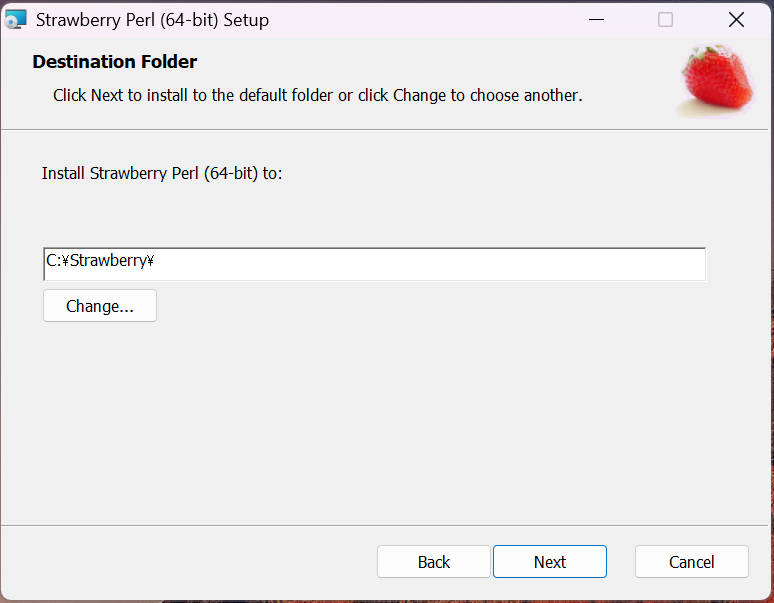Click the "Click Next to install" instruction text
The height and width of the screenshot is (603, 774).
click(x=317, y=96)
